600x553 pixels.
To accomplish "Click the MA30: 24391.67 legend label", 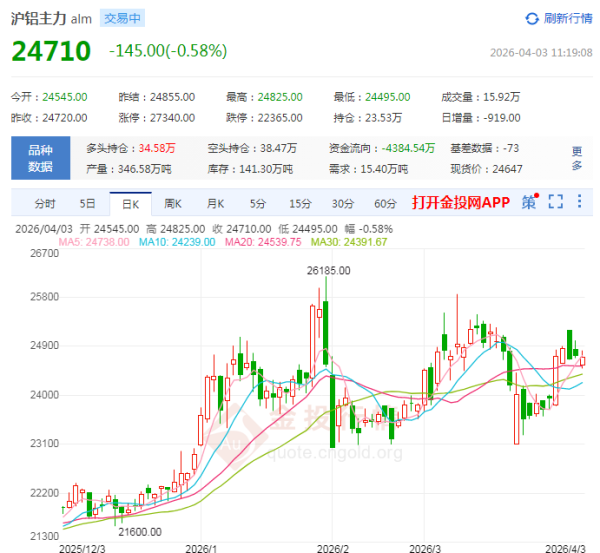I will (x=349, y=242).
